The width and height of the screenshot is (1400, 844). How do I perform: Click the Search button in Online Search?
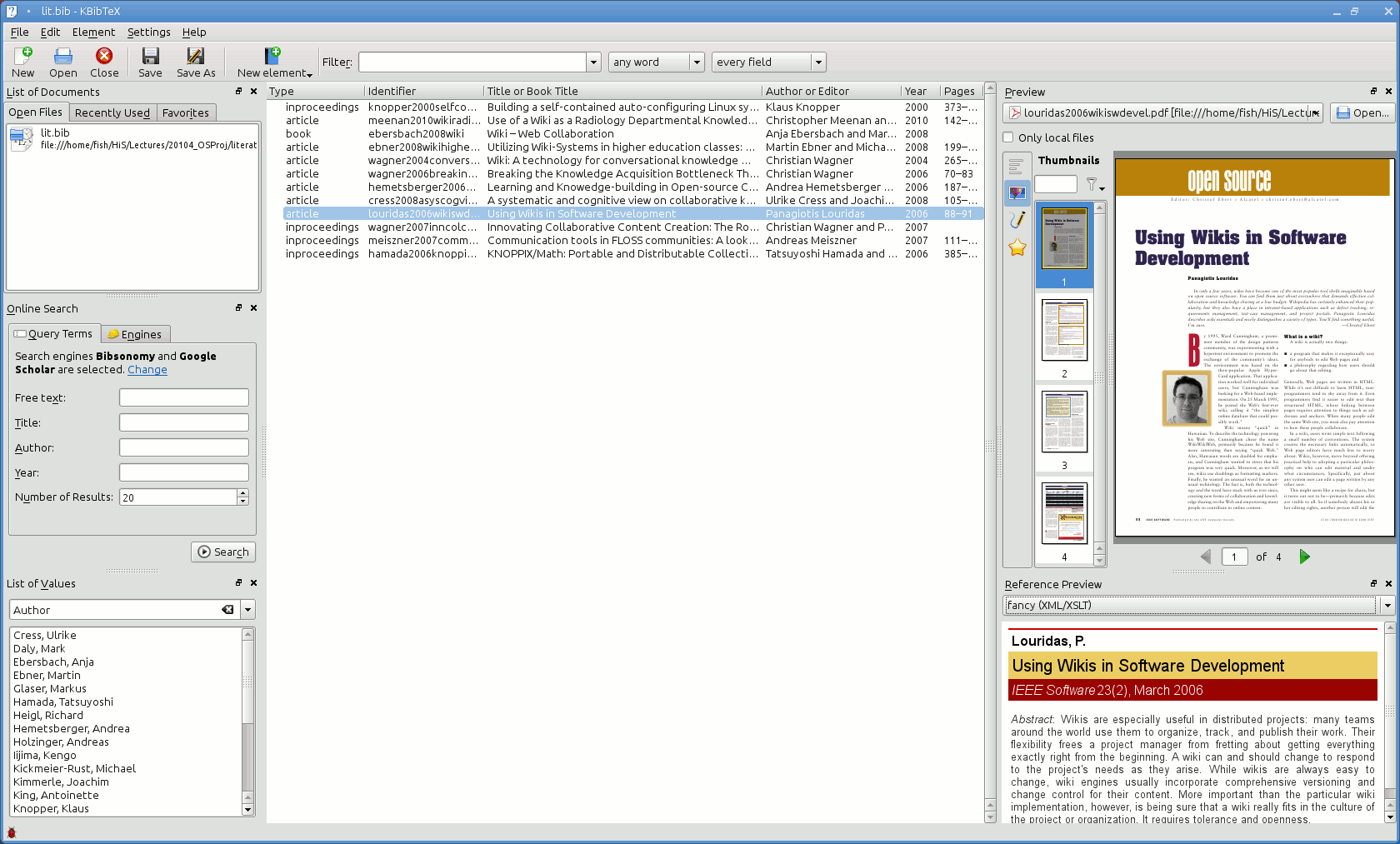(223, 552)
